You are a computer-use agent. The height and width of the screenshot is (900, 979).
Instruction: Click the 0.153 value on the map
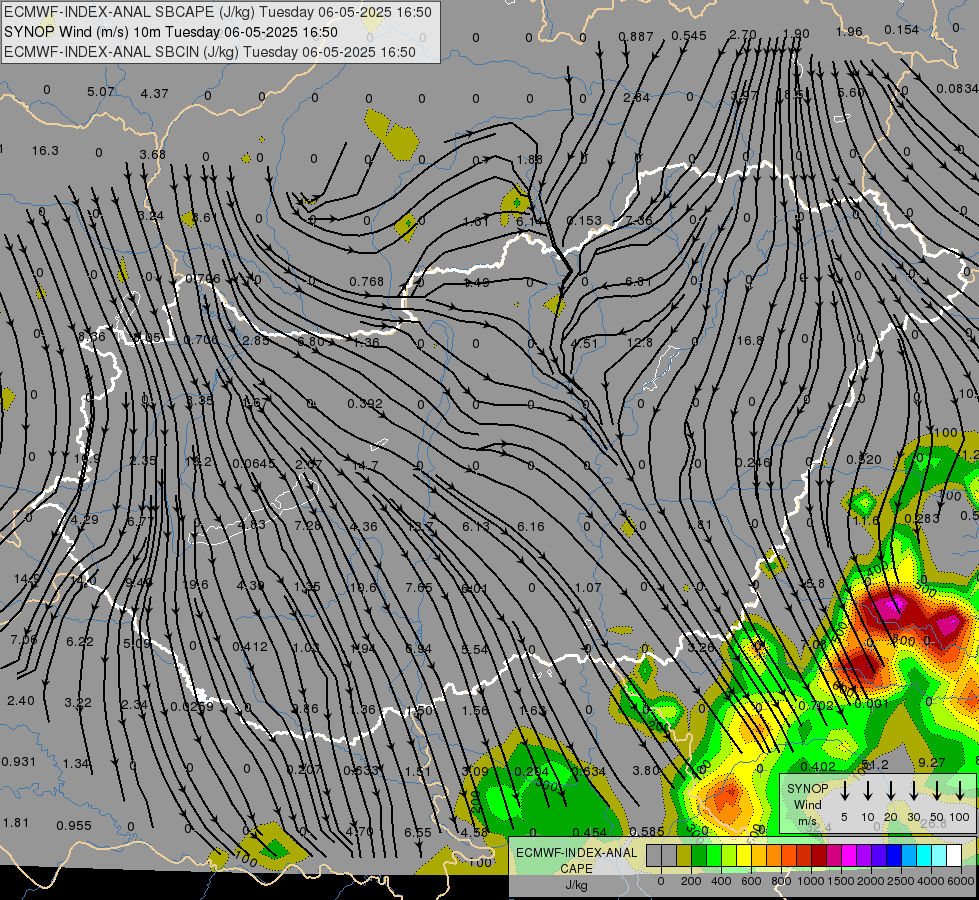coord(584,220)
